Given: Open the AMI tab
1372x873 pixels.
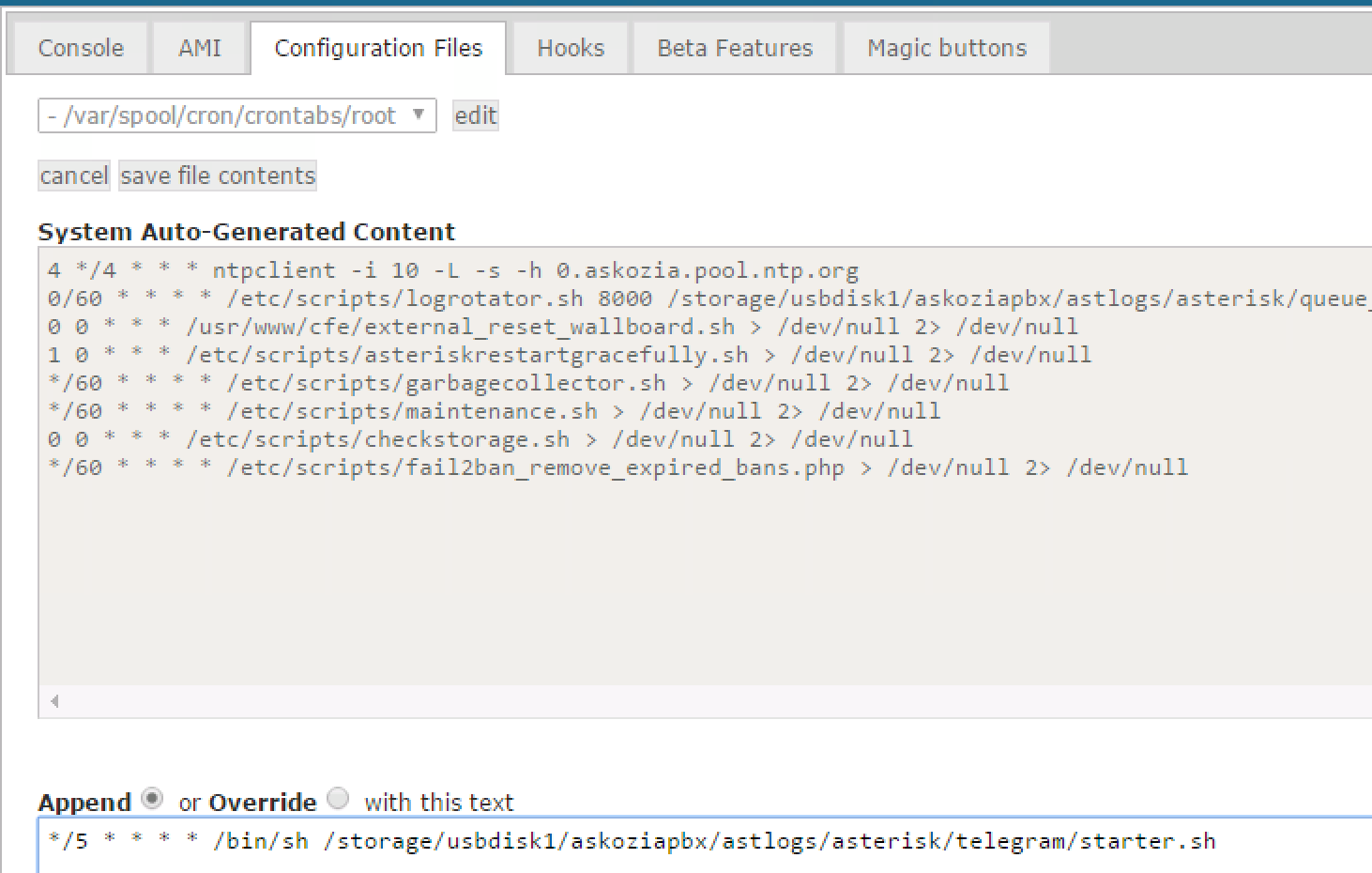Looking at the screenshot, I should pyautogui.click(x=200, y=48).
